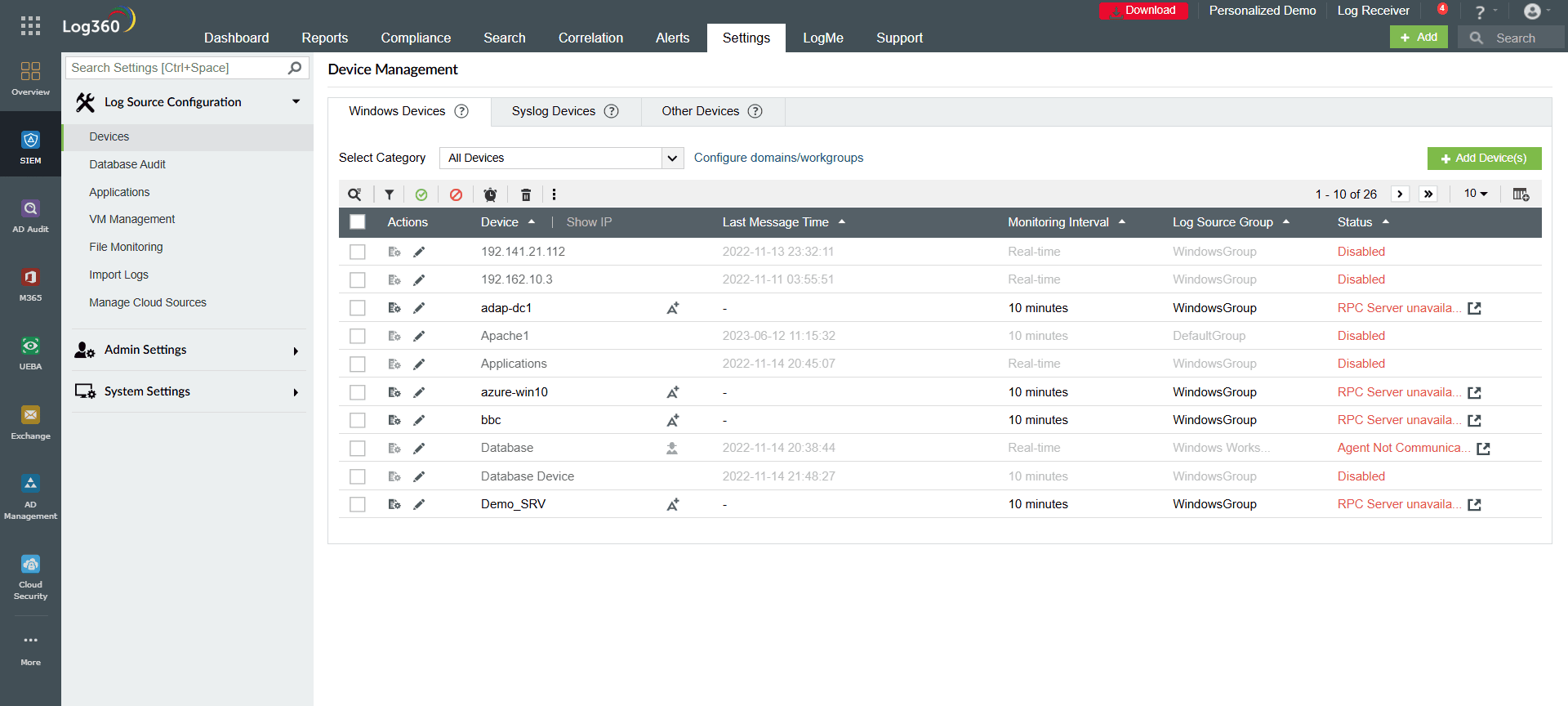The height and width of the screenshot is (706, 1568).
Task: Open Database Audit in the sidebar
Action: (127, 164)
